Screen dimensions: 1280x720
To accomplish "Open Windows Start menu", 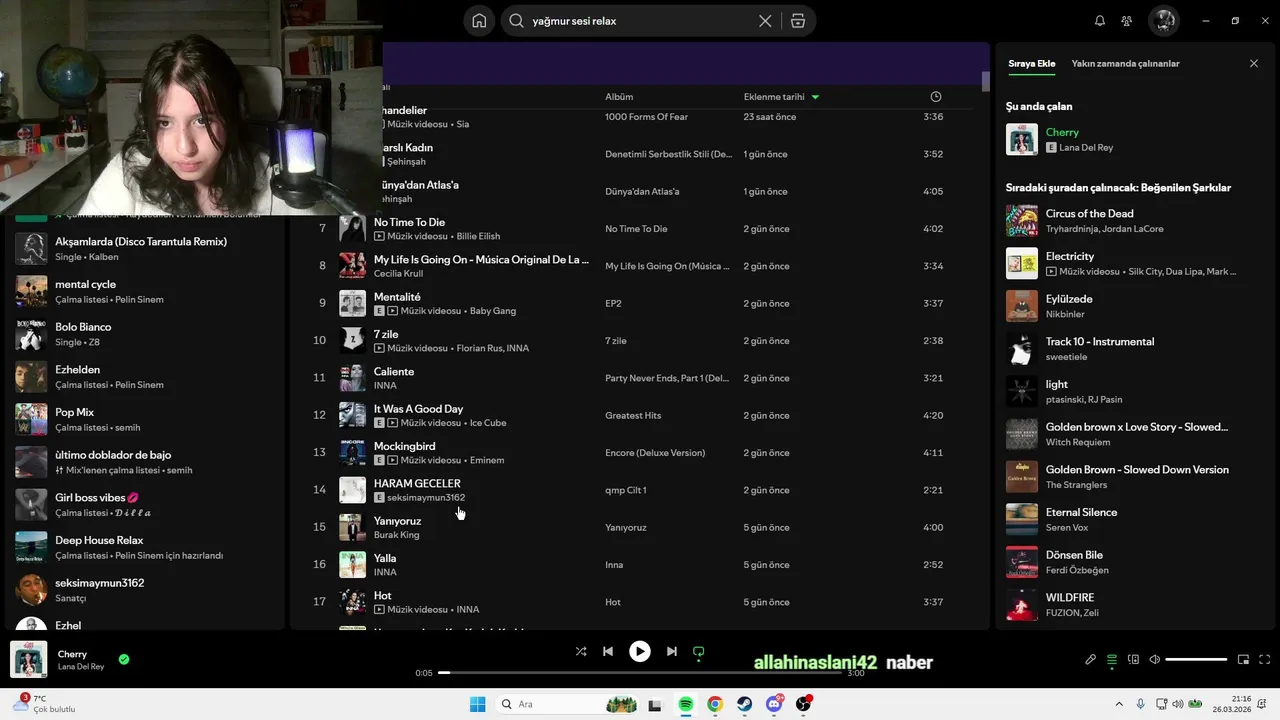I will pyautogui.click(x=478, y=704).
